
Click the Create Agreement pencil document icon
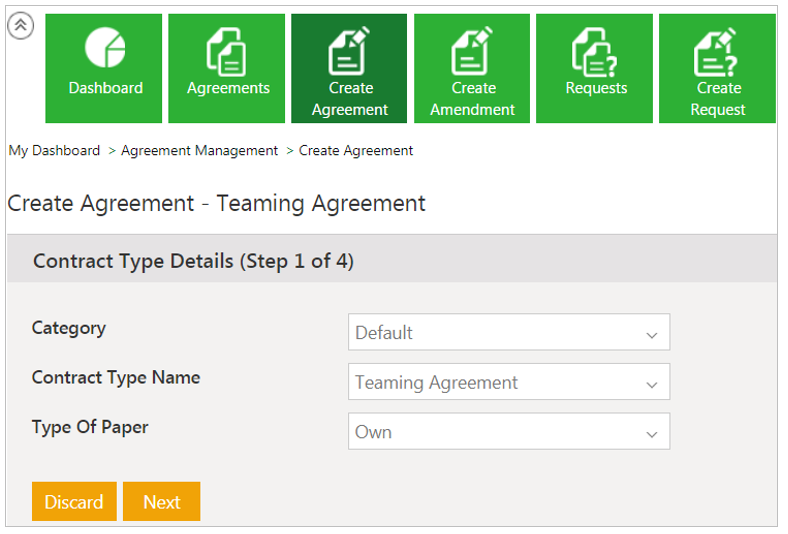[x=350, y=50]
